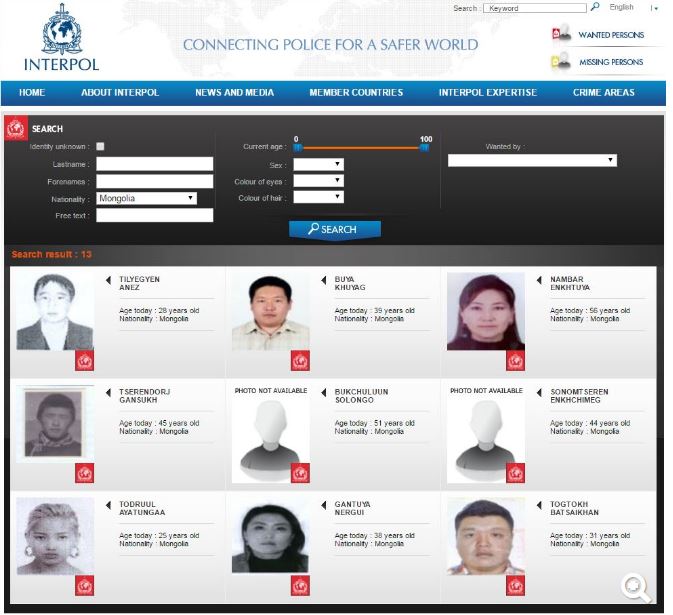Viewport: 673px width, 615px height.
Task: Open photo of Gantuya Nergui
Action: click(x=270, y=537)
